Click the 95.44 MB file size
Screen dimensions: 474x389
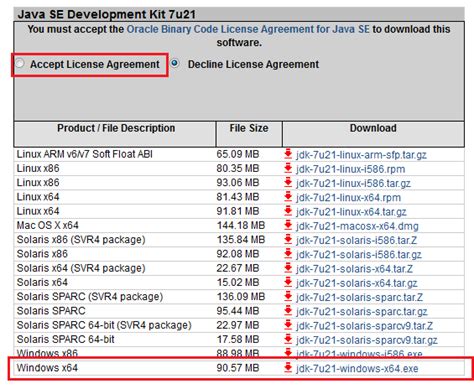click(x=238, y=311)
